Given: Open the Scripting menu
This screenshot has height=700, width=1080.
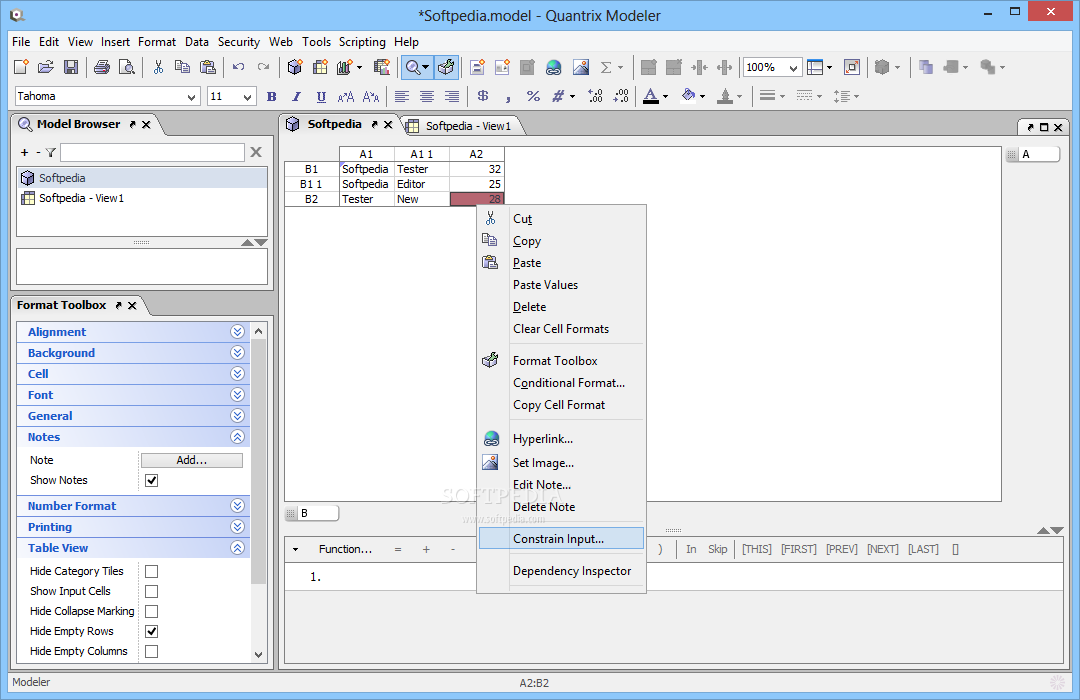Looking at the screenshot, I should tap(362, 42).
